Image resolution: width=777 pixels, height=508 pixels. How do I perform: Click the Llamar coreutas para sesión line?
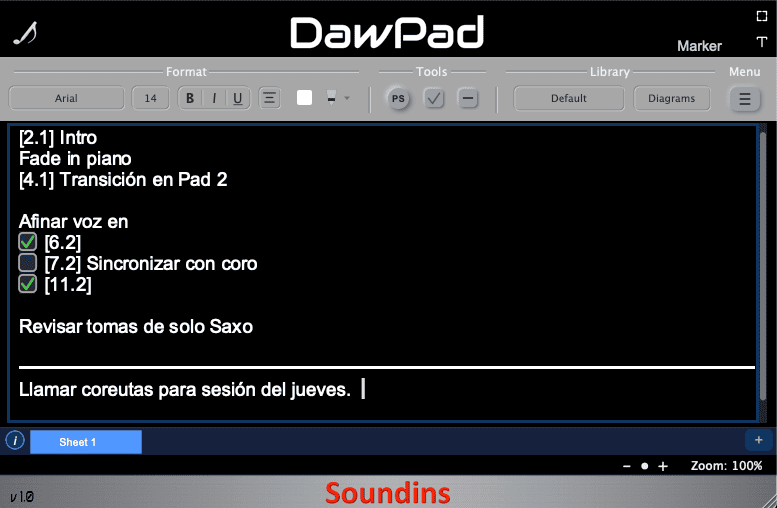(185, 390)
